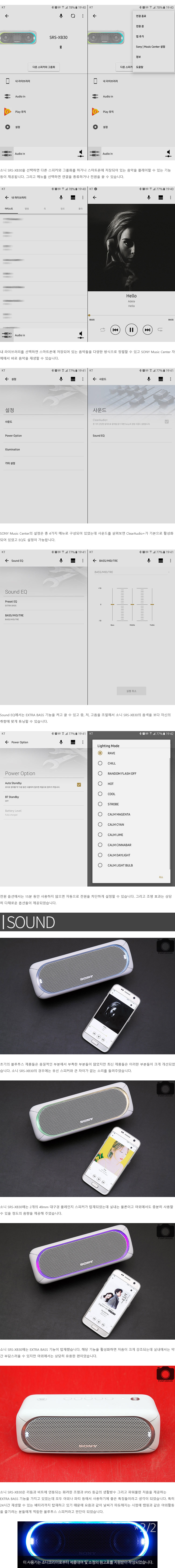Tap volume icon in SRS-XB30 Audio in bar

tap(80, 153)
